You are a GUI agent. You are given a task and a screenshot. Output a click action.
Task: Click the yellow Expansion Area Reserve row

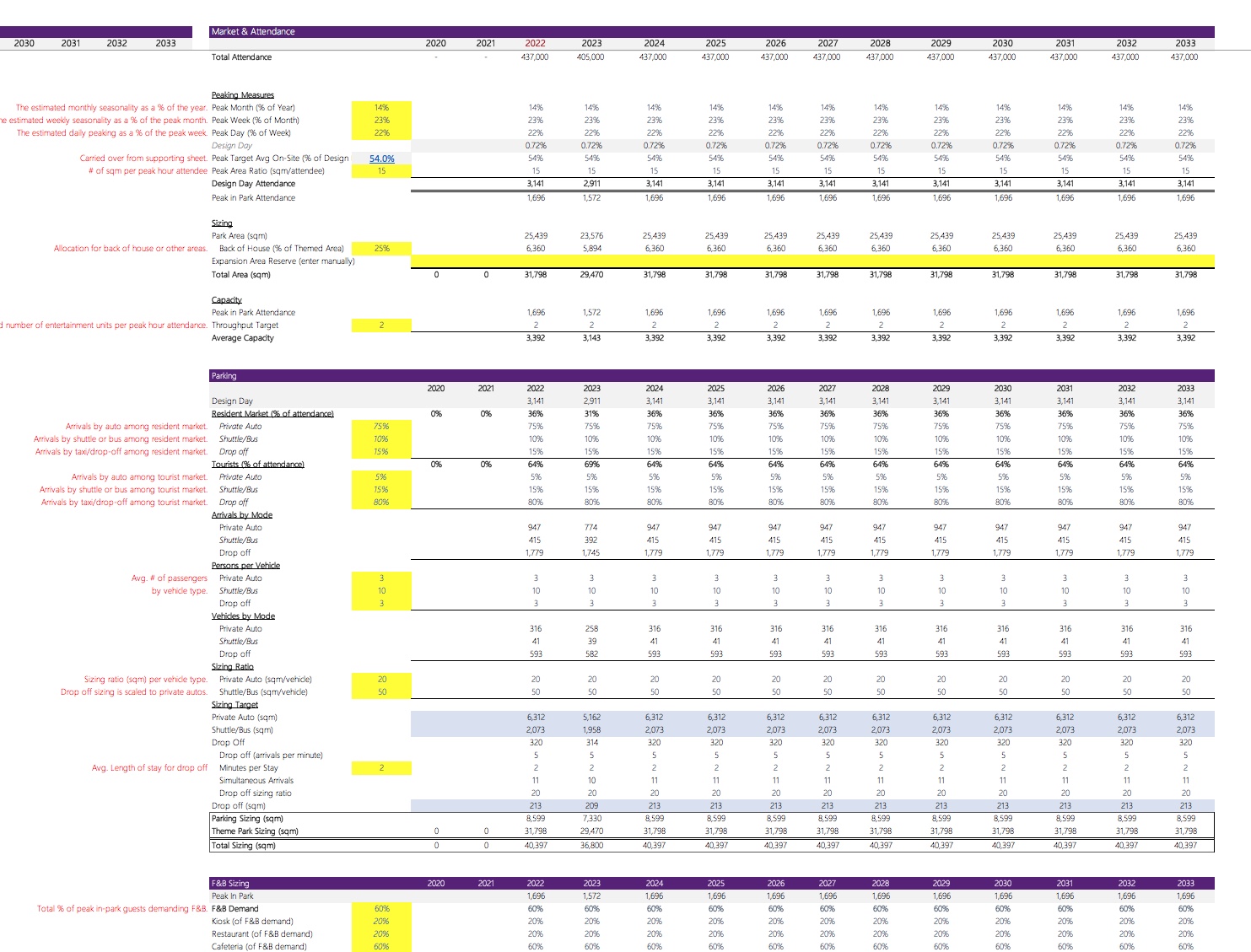(x=812, y=261)
